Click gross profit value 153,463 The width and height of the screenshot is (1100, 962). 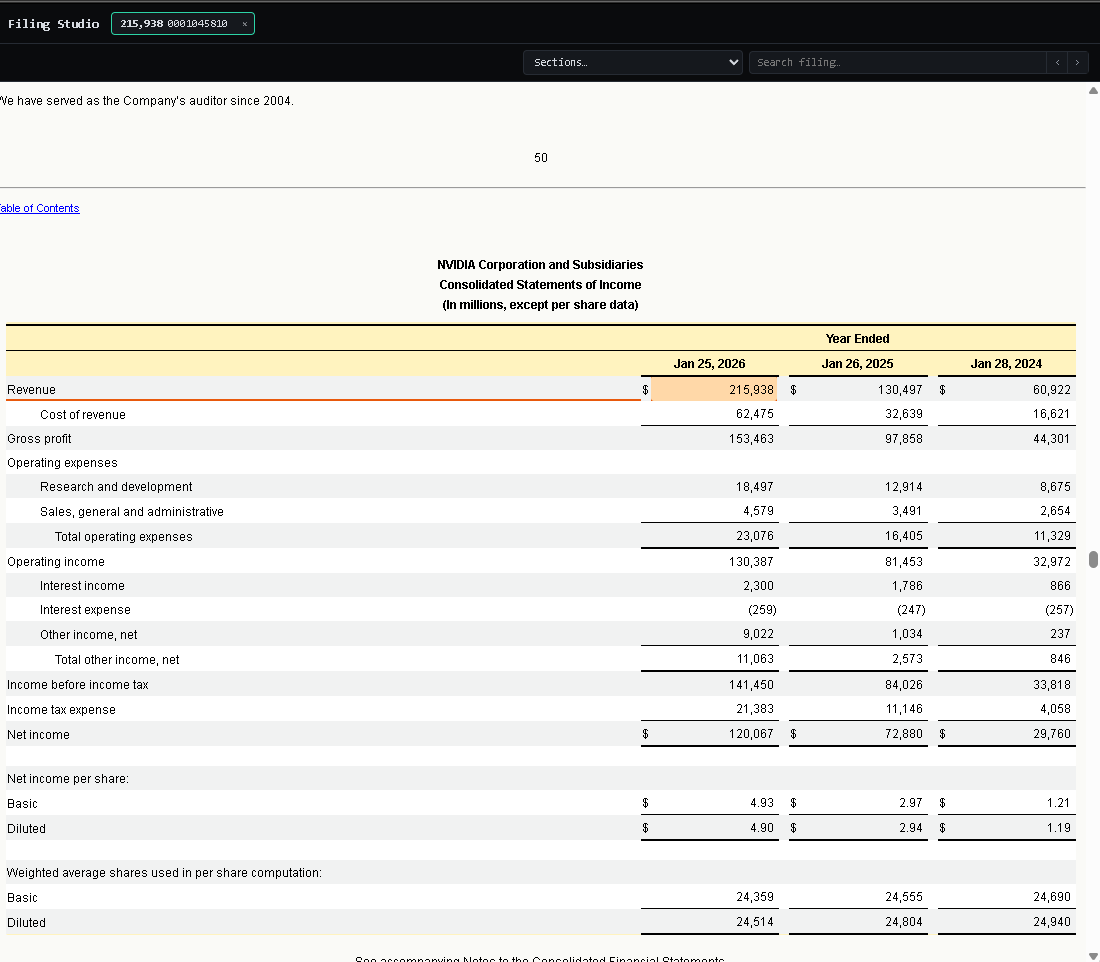pos(751,439)
